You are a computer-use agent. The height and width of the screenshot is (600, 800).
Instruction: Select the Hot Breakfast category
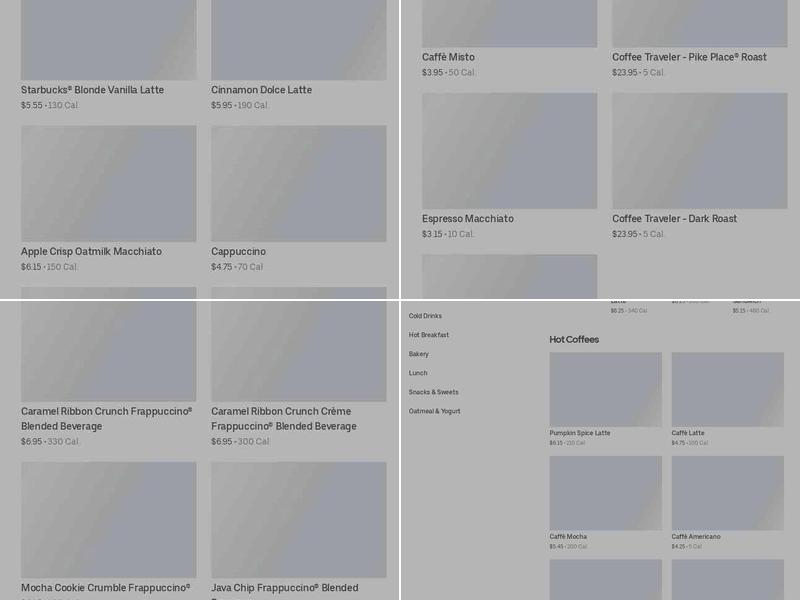pyautogui.click(x=429, y=335)
